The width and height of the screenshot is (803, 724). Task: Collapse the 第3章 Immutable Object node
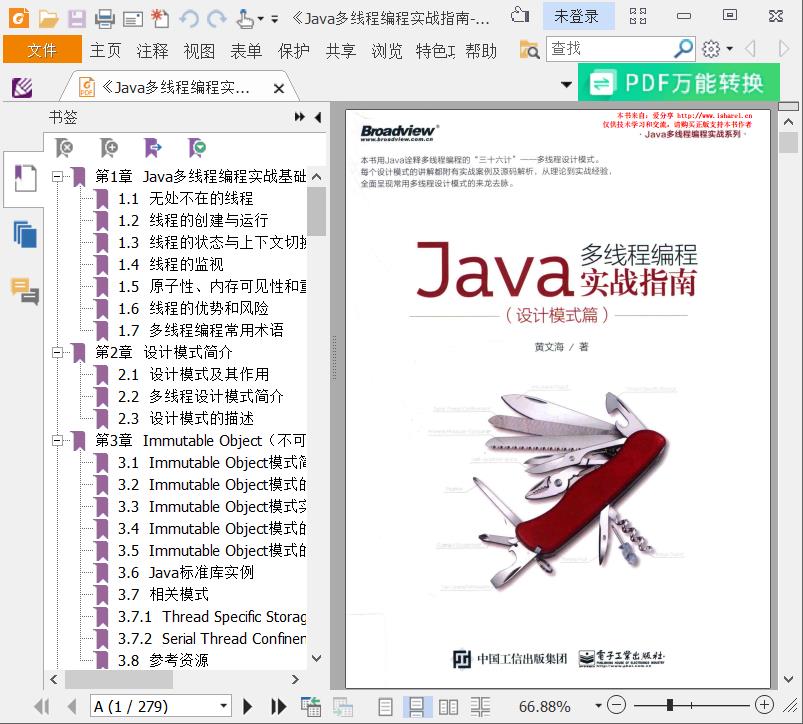(x=57, y=440)
